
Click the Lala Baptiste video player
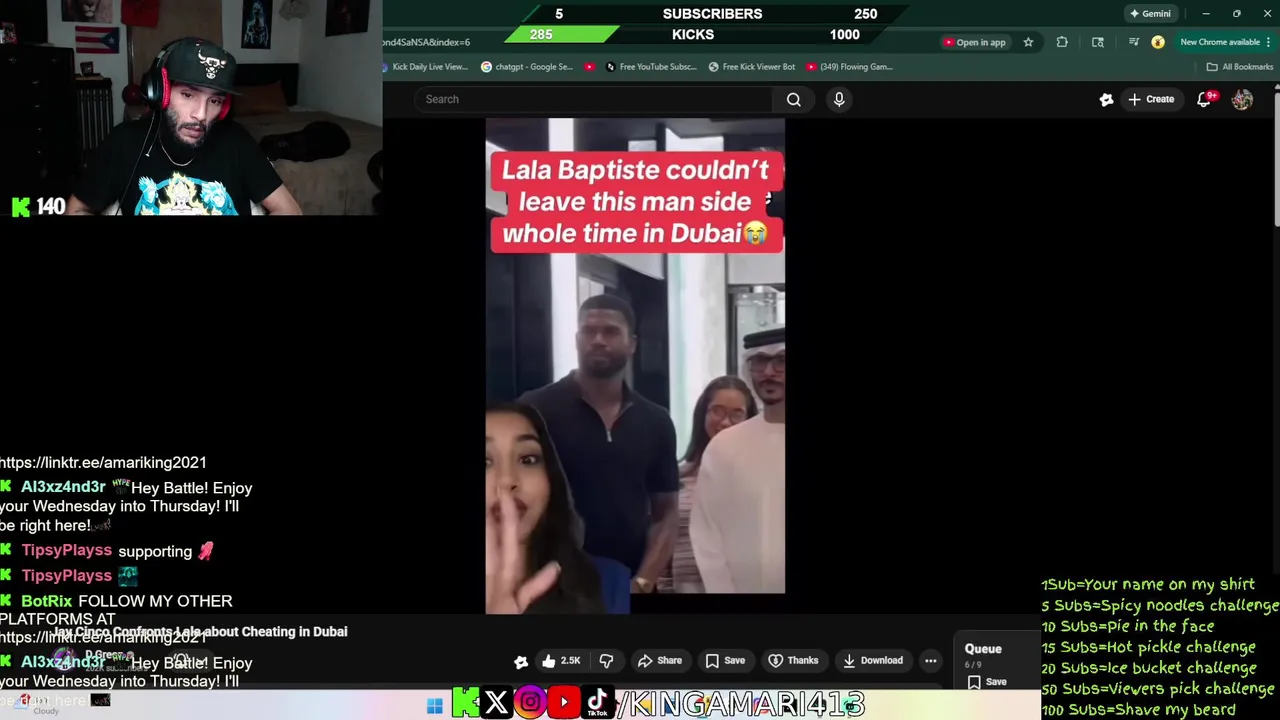pyautogui.click(x=635, y=366)
